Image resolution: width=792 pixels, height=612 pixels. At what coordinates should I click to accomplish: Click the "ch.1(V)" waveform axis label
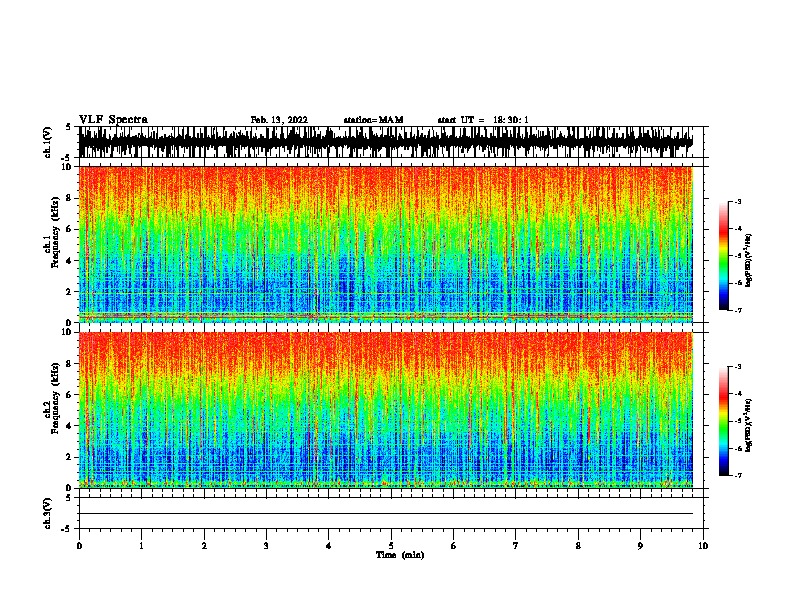47,142
